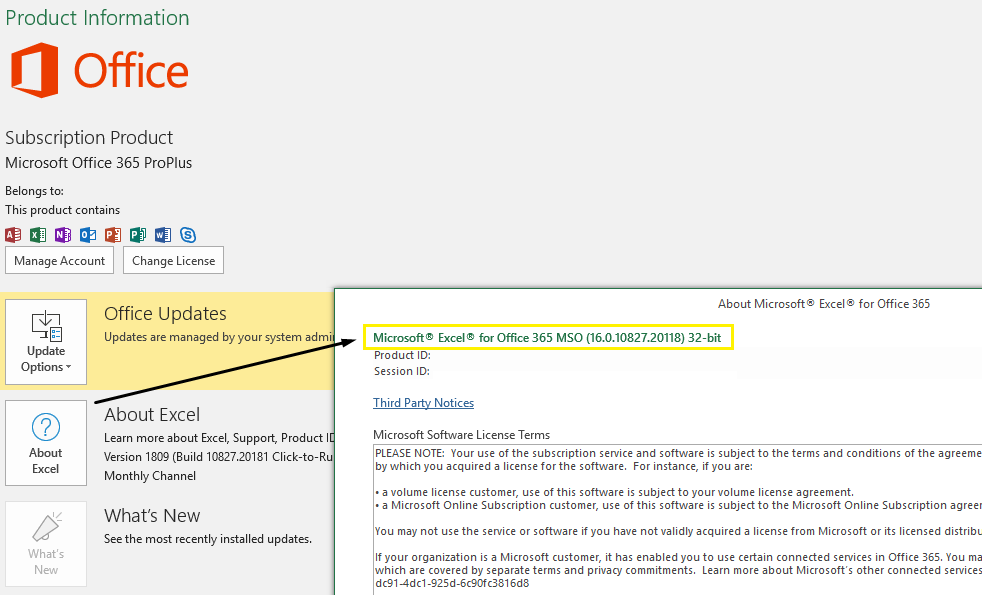Click the Product ID label in dialog
The width and height of the screenshot is (982, 595).
pyautogui.click(x=402, y=355)
